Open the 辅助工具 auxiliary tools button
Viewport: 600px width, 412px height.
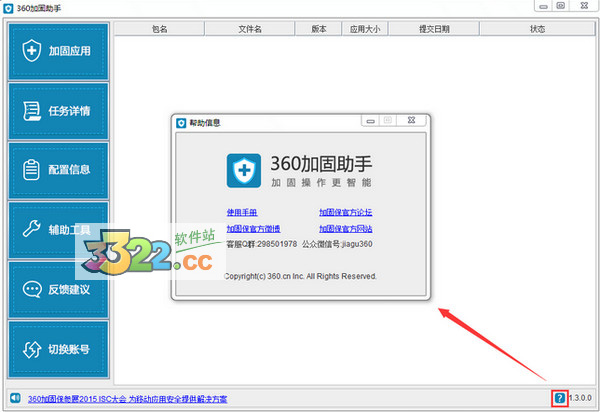[59, 230]
